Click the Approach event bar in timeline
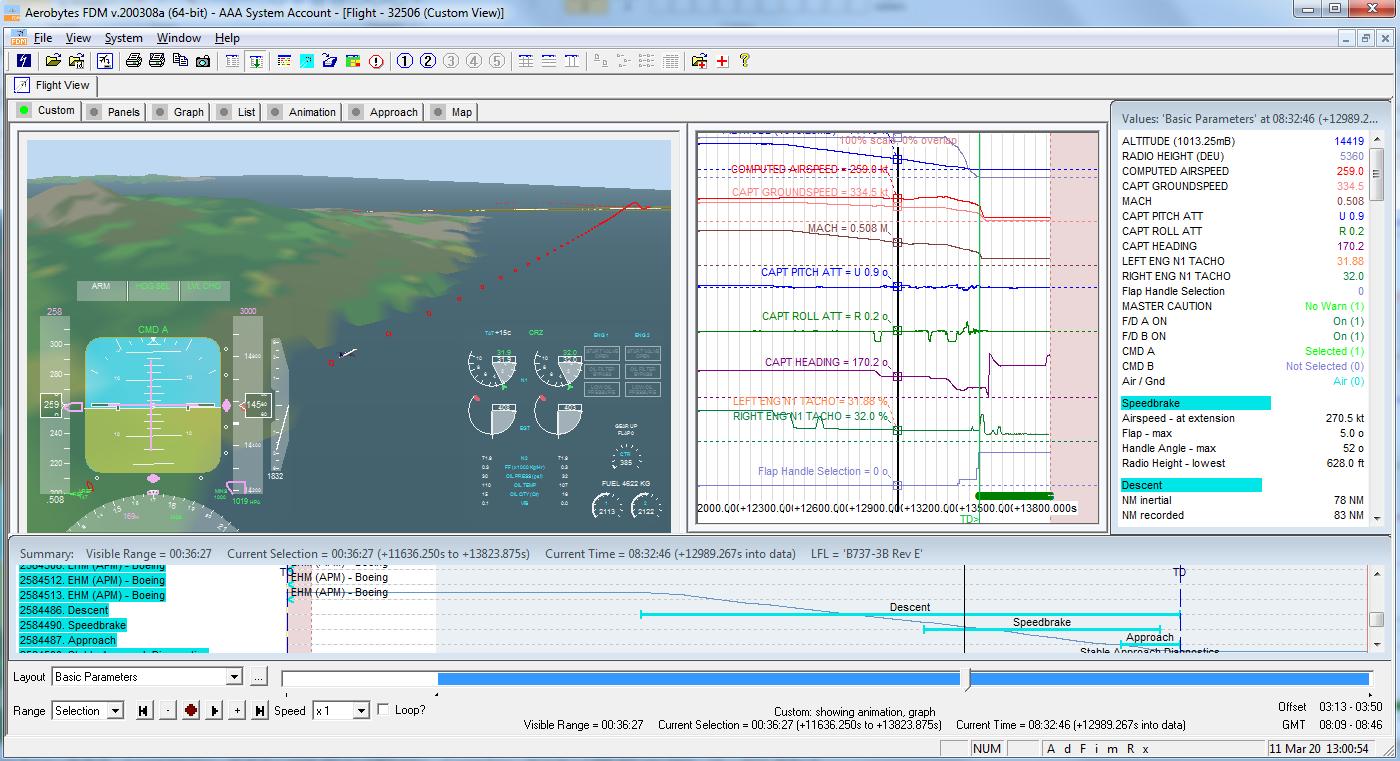 coord(1150,644)
